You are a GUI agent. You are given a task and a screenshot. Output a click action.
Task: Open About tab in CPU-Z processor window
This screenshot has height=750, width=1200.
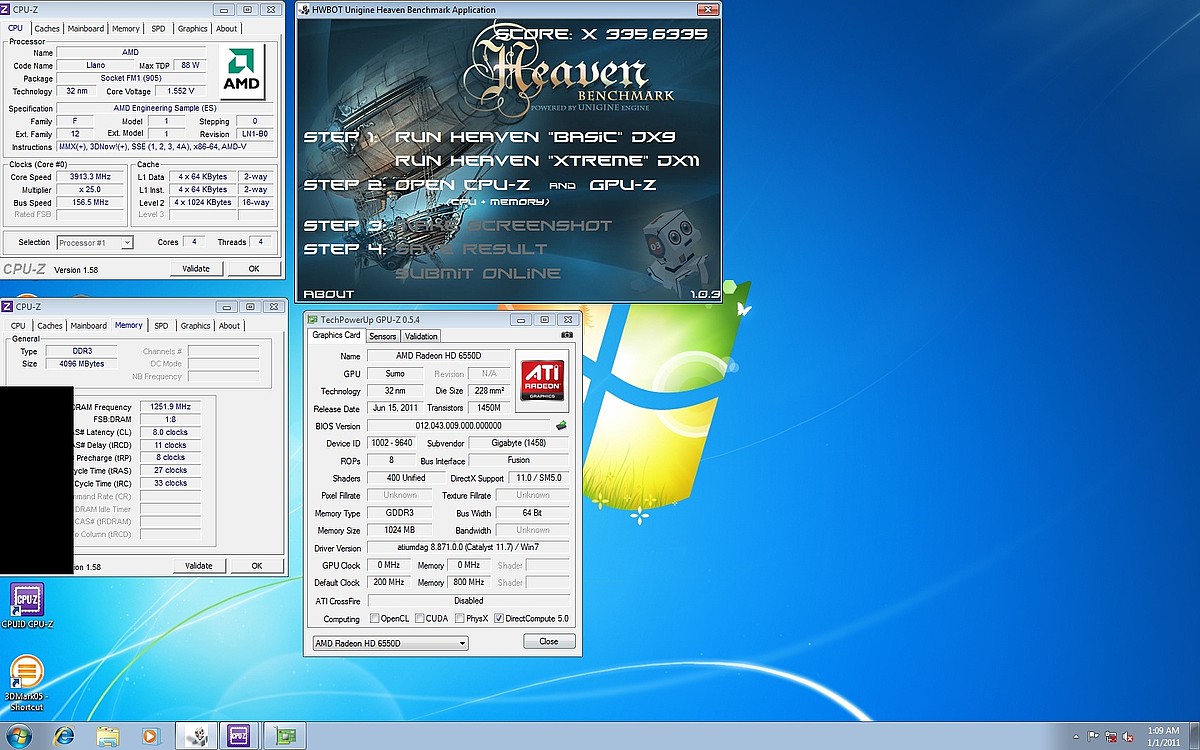tap(227, 29)
